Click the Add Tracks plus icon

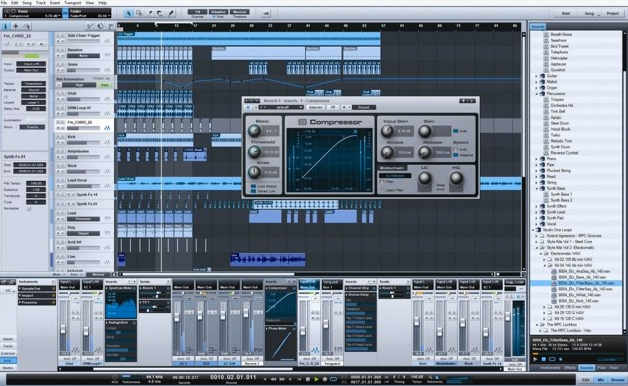16,26
